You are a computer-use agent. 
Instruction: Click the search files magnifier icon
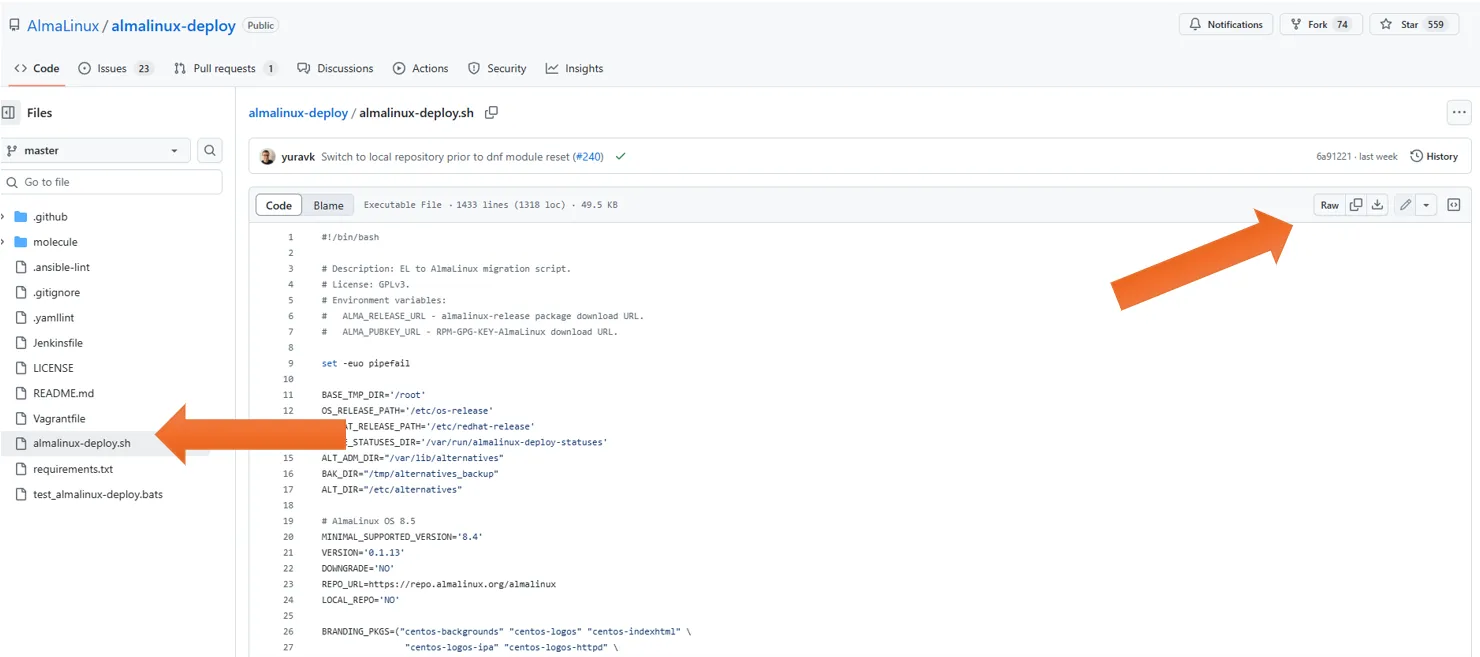pyautogui.click(x=210, y=151)
